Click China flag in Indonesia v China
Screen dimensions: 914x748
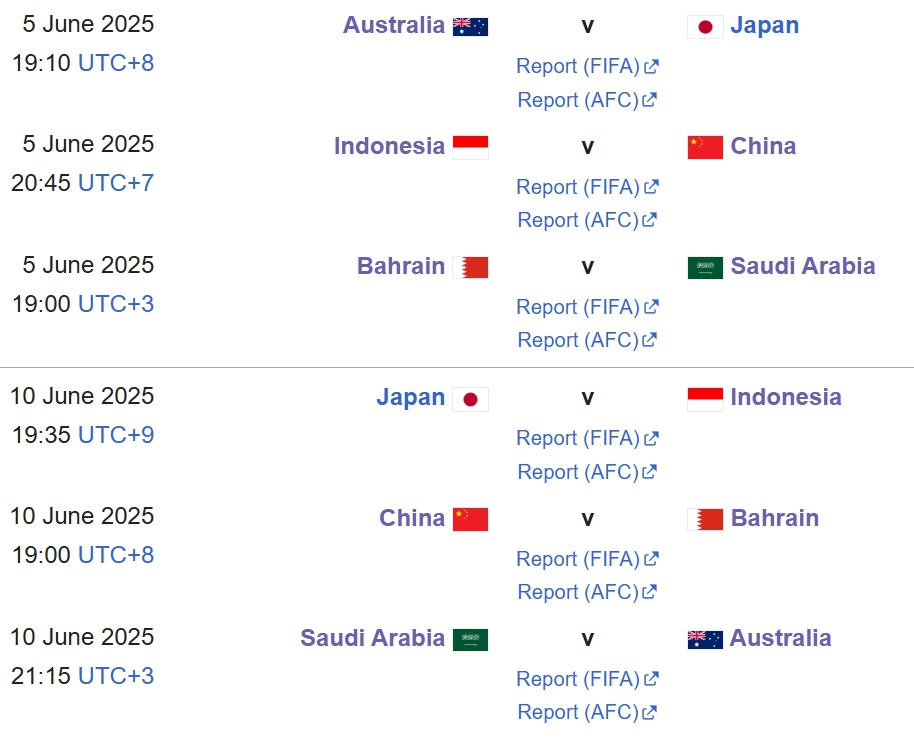(705, 147)
